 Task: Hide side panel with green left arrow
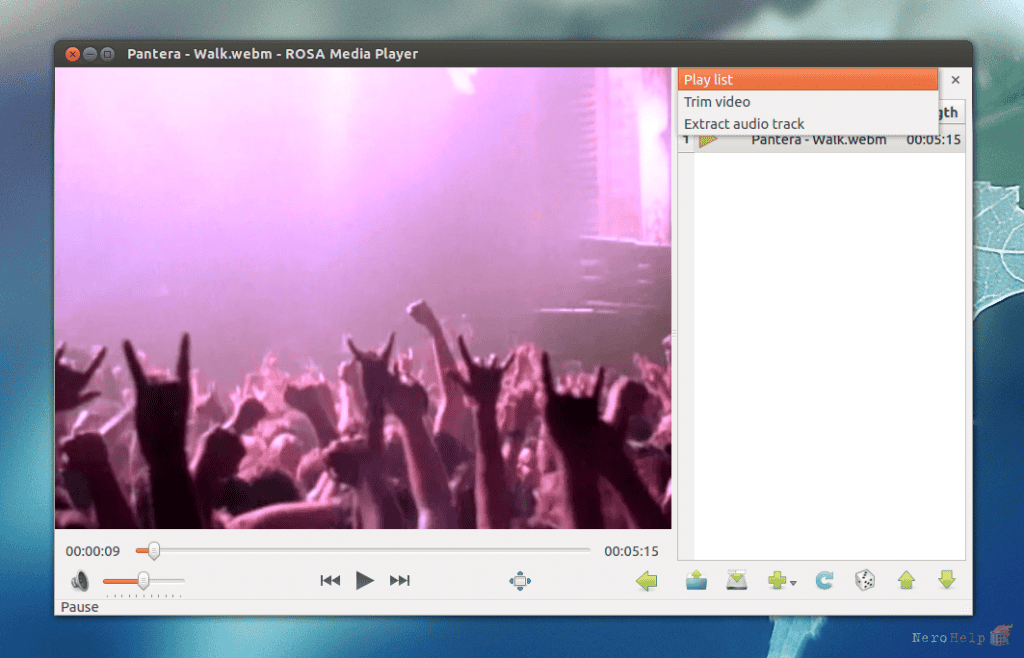[x=647, y=580]
